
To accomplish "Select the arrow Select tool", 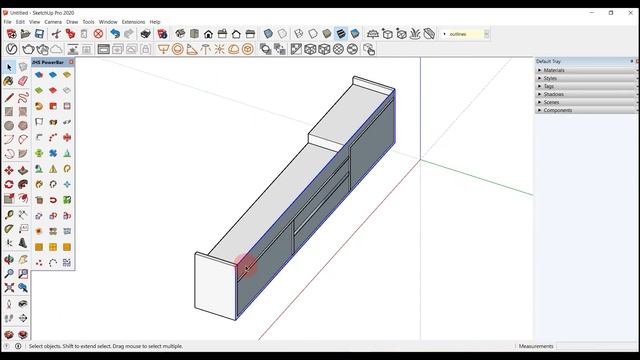I will (9, 67).
